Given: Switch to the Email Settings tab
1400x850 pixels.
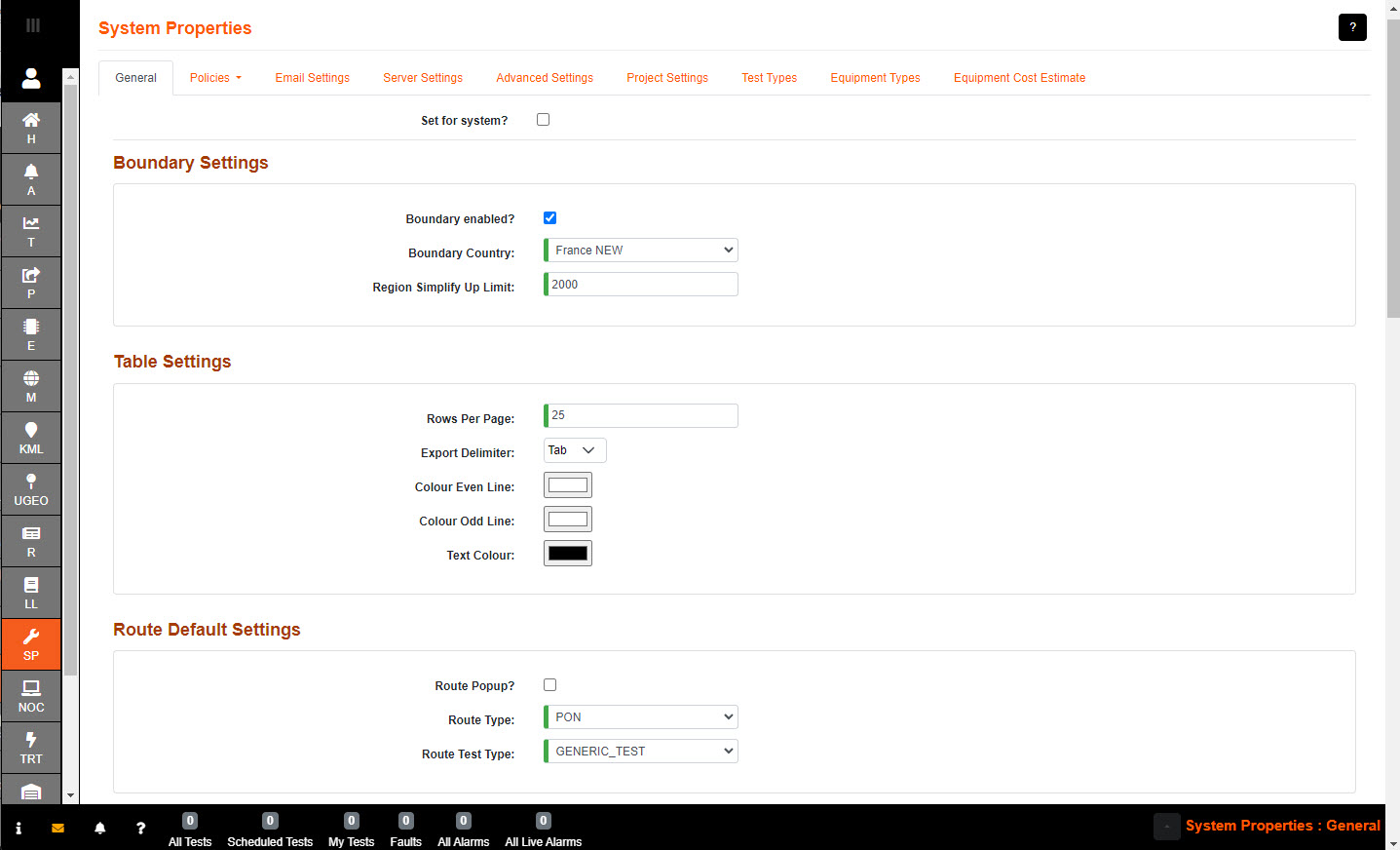Looking at the screenshot, I should pyautogui.click(x=312, y=78).
